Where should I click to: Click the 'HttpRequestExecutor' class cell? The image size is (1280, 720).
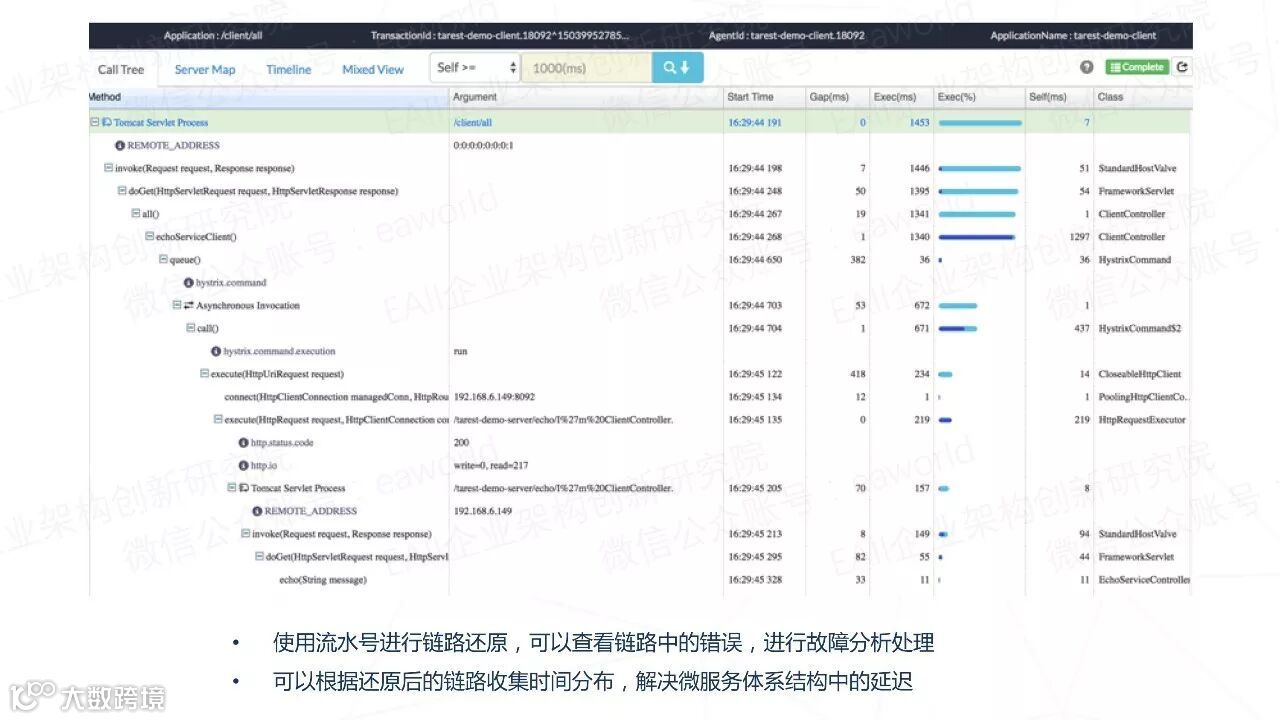[1142, 420]
